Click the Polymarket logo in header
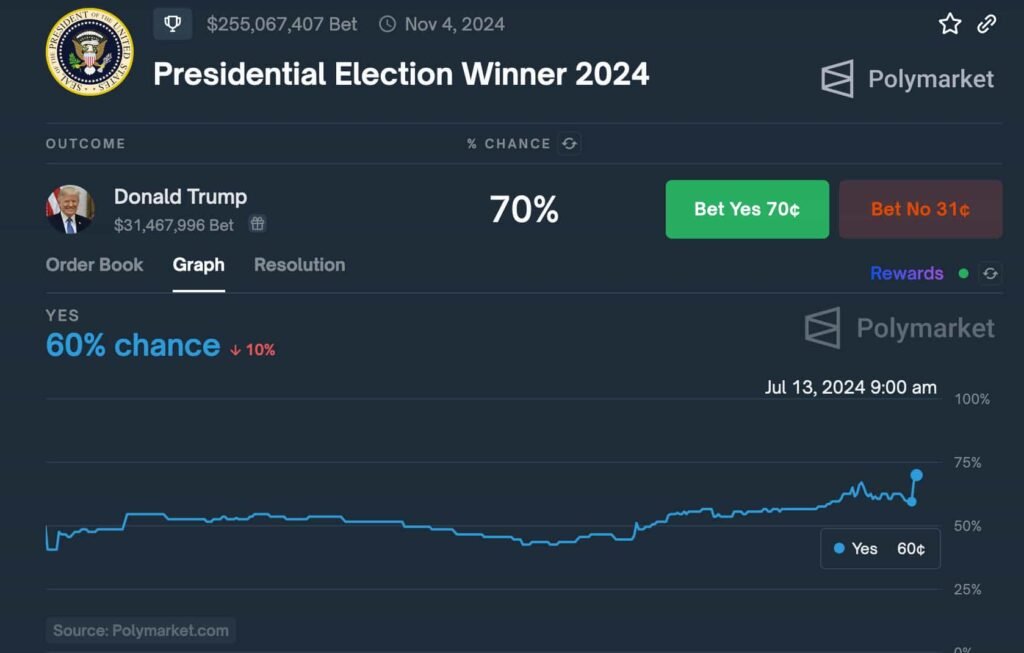 pos(907,79)
